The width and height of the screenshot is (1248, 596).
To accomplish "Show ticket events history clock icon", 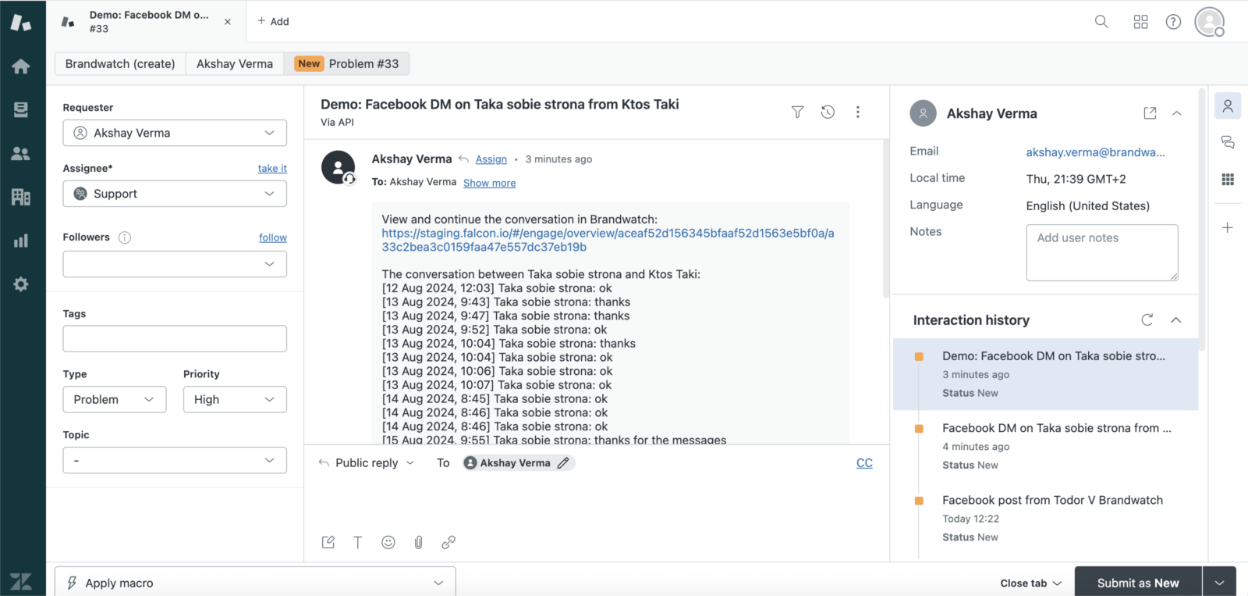I will click(828, 112).
